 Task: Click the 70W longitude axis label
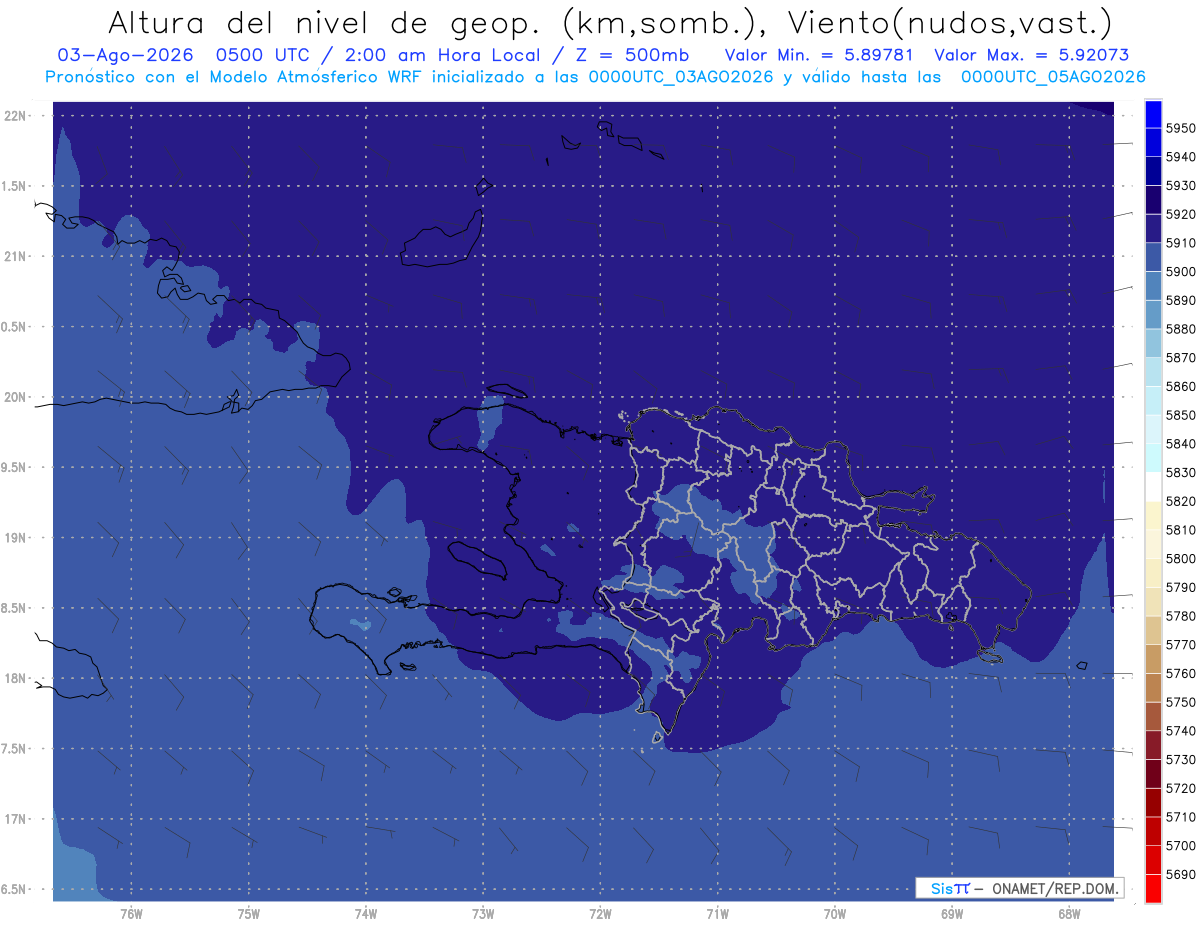(835, 914)
